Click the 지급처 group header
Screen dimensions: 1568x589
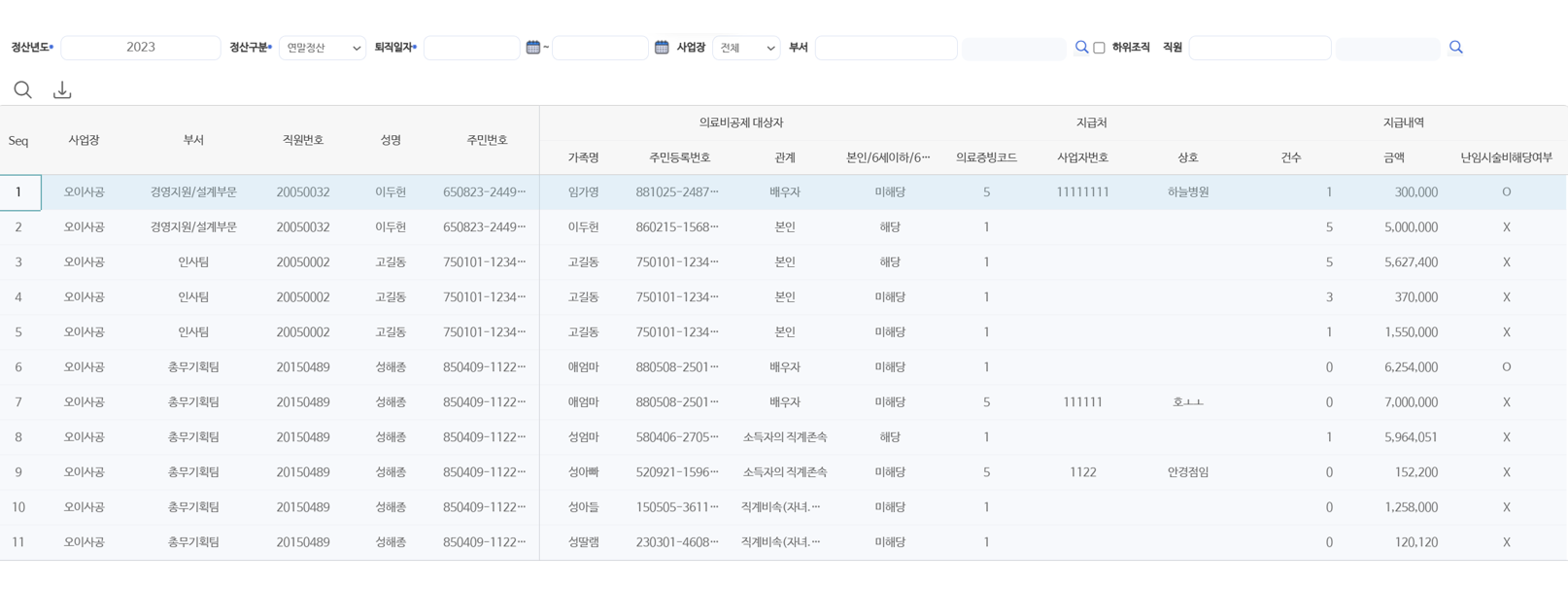point(1092,123)
